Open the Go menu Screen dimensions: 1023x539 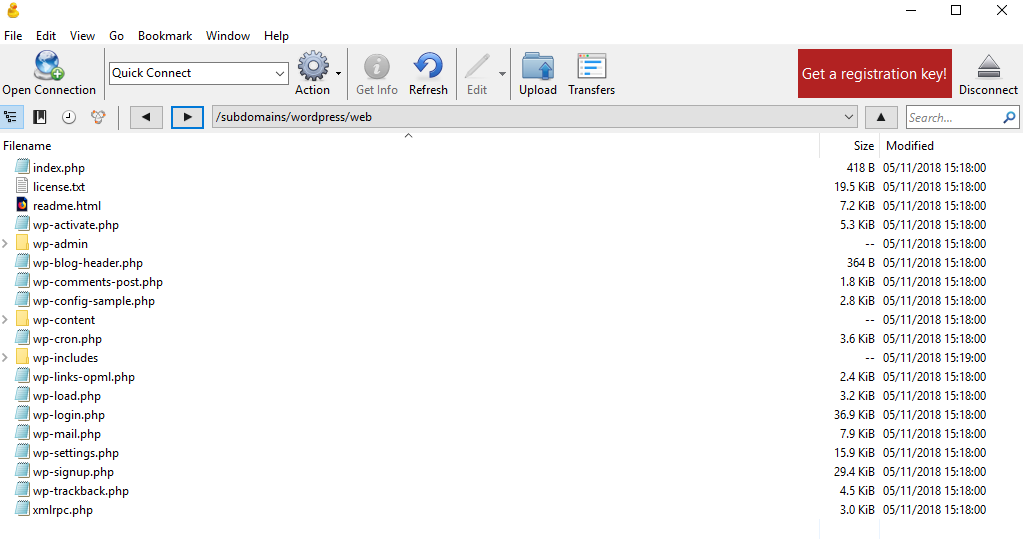(116, 36)
